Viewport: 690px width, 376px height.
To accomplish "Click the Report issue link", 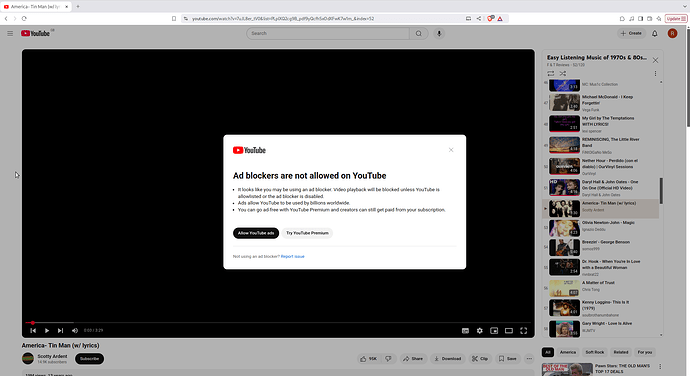I will (x=293, y=256).
